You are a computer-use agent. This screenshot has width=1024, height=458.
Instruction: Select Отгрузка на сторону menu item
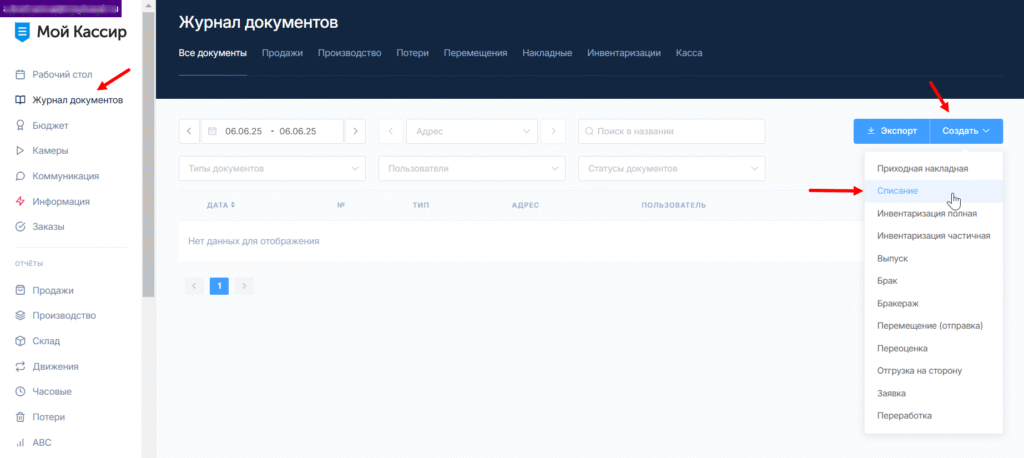click(933, 371)
